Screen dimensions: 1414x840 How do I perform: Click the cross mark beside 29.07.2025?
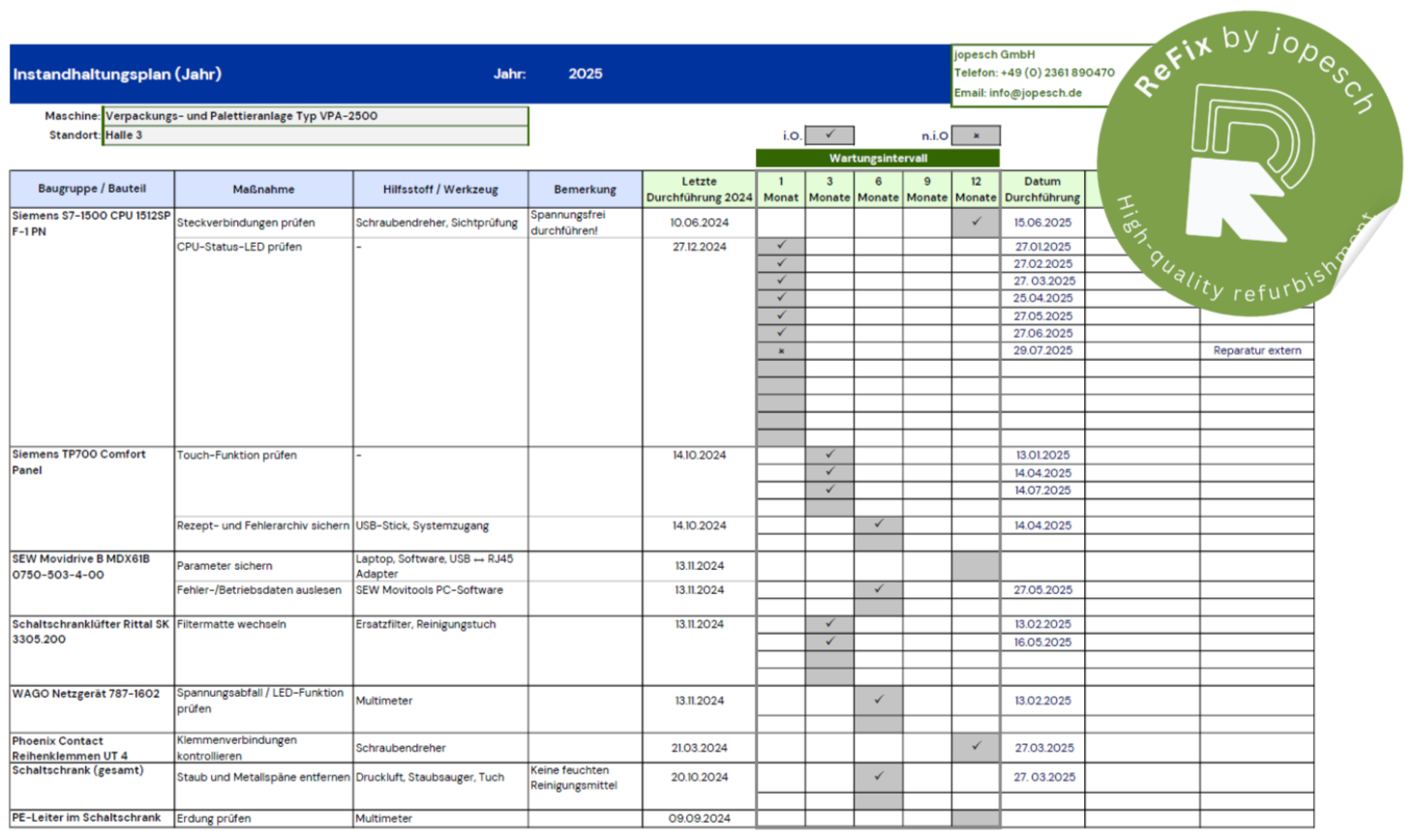(x=781, y=350)
